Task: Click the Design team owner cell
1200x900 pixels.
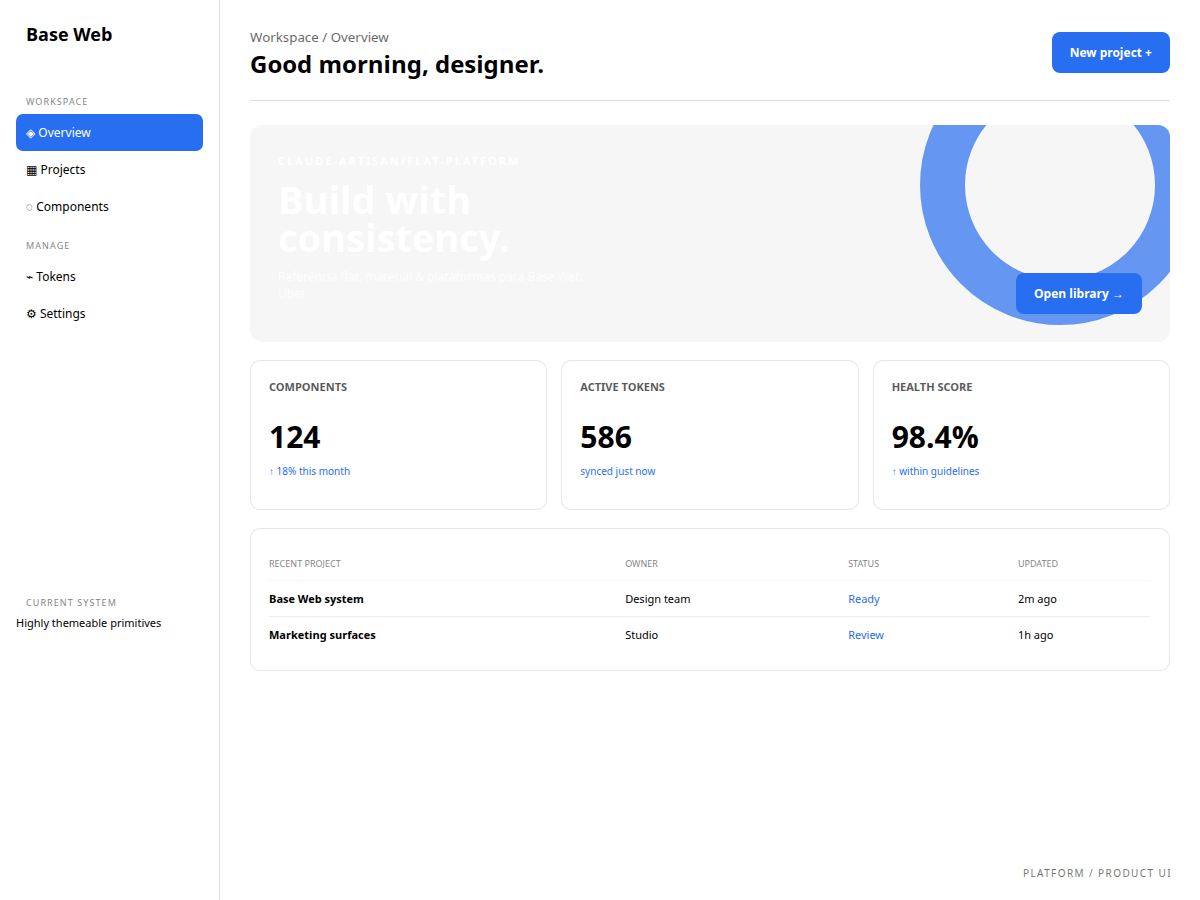Action: pyautogui.click(x=658, y=599)
